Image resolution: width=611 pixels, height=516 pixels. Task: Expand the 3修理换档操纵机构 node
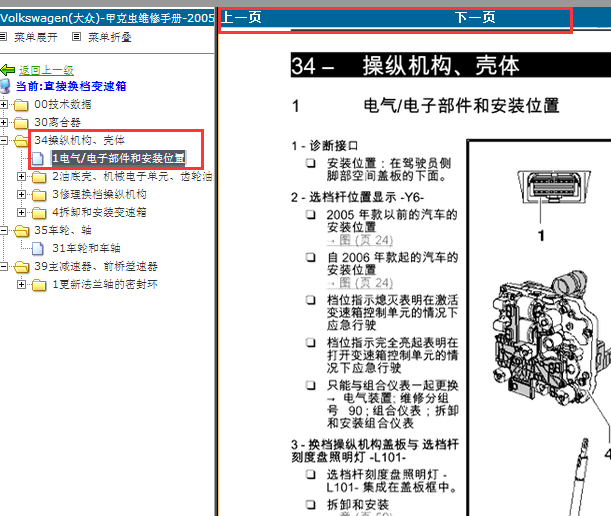(x=21, y=194)
